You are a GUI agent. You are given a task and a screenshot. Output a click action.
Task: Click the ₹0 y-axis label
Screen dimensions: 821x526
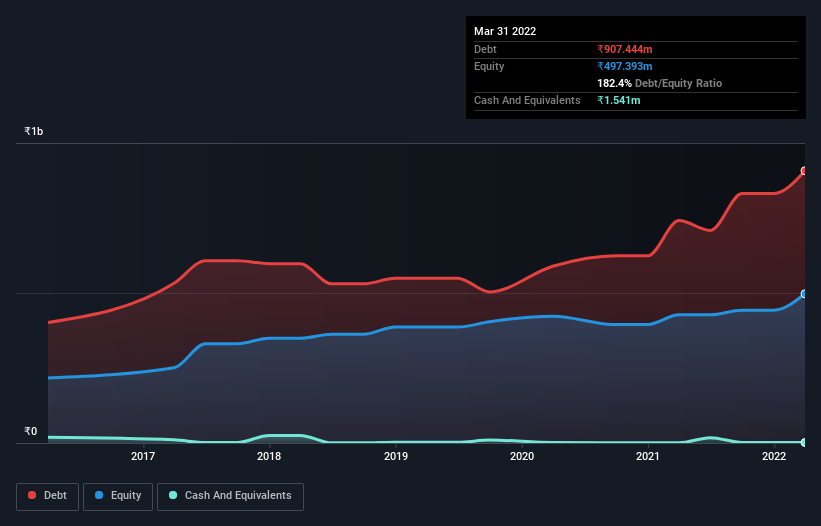(31, 431)
